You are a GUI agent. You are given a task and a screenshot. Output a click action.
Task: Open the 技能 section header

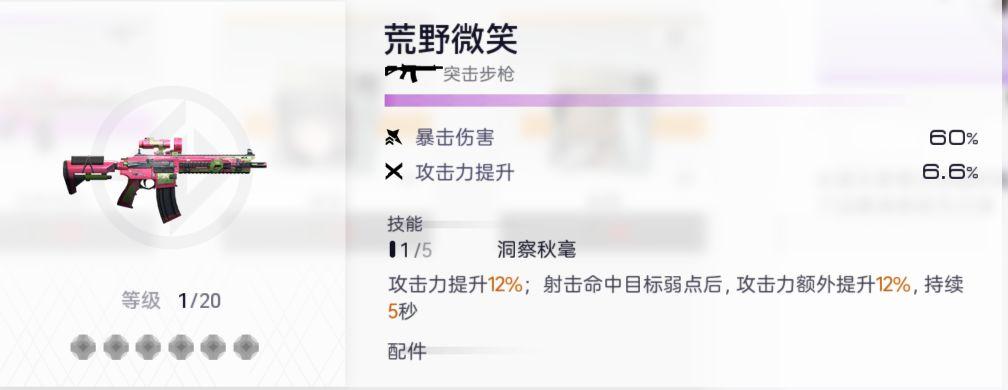click(x=405, y=224)
